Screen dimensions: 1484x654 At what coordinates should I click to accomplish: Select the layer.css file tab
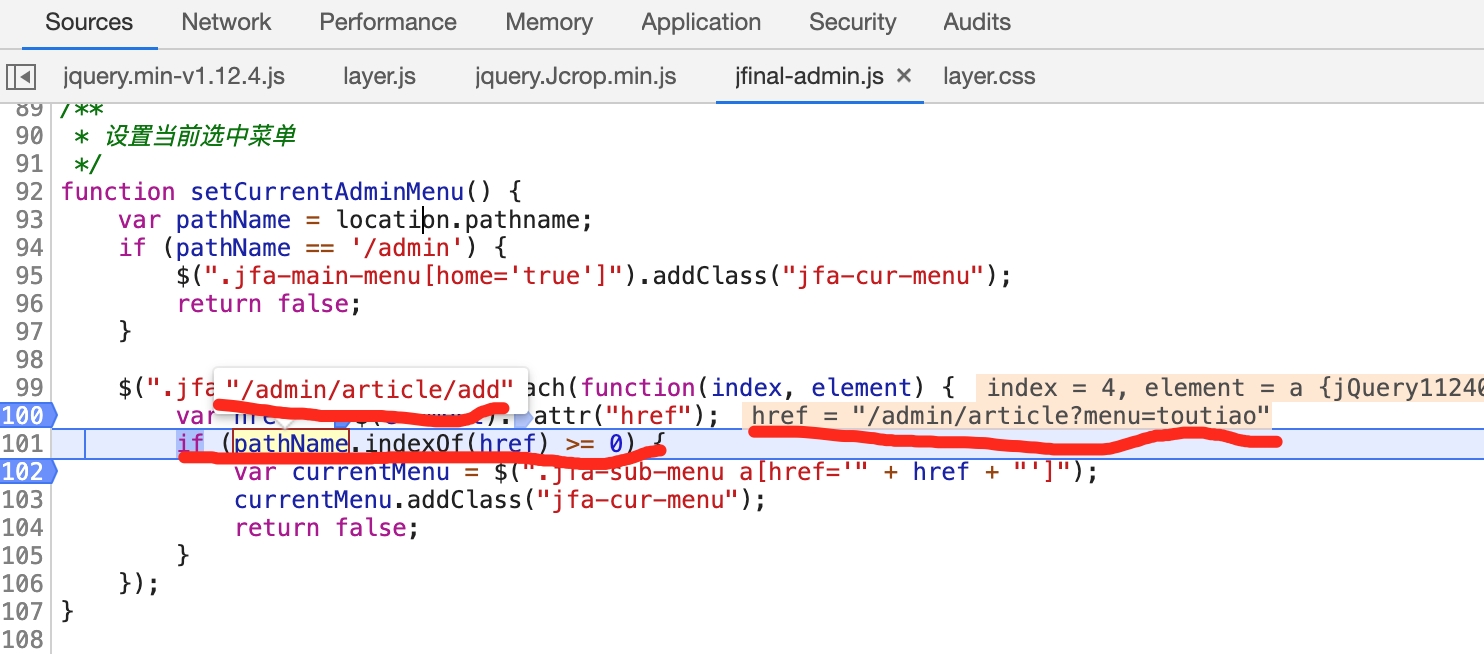(989, 76)
